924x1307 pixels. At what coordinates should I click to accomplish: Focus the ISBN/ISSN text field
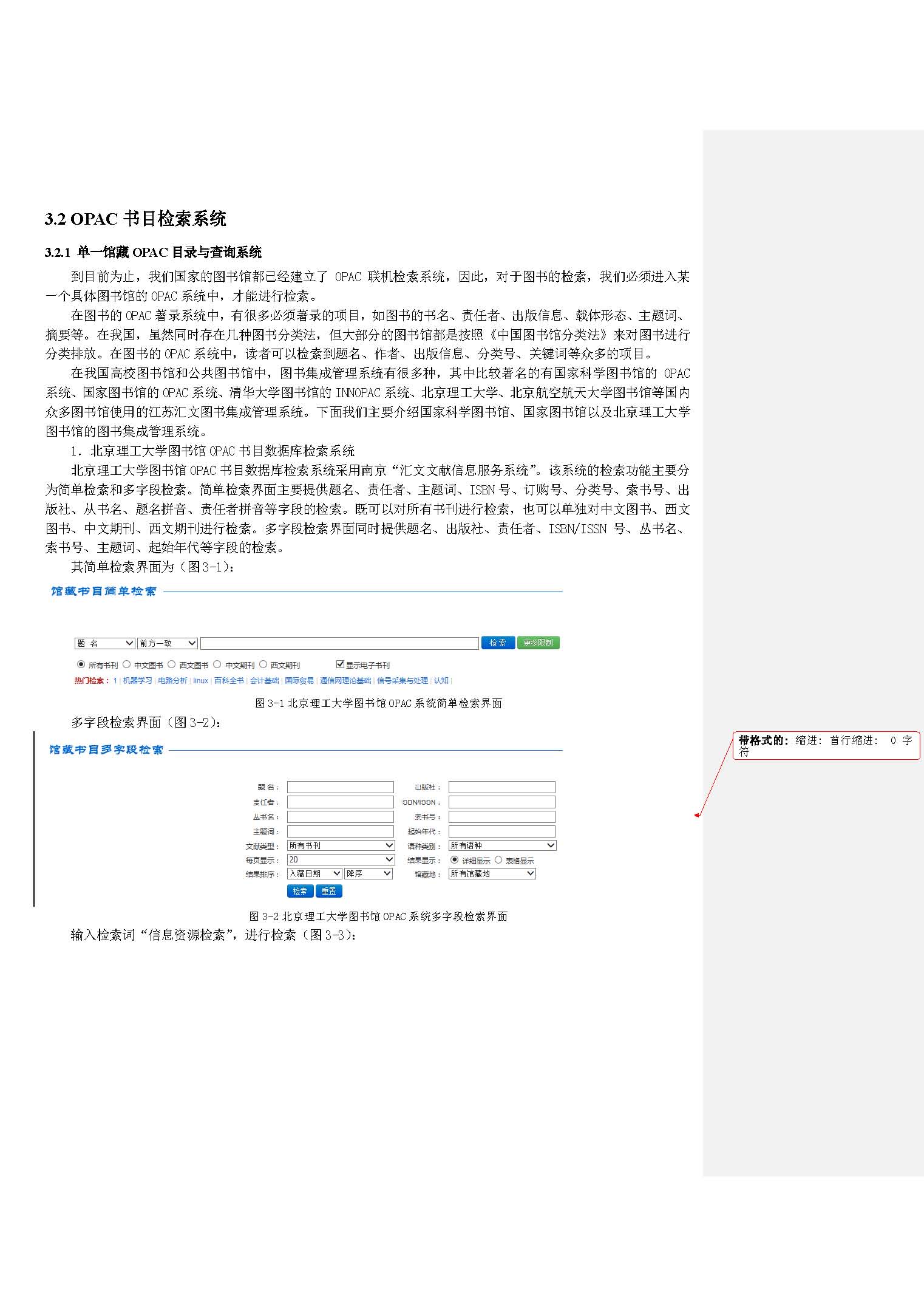pyautogui.click(x=501, y=802)
